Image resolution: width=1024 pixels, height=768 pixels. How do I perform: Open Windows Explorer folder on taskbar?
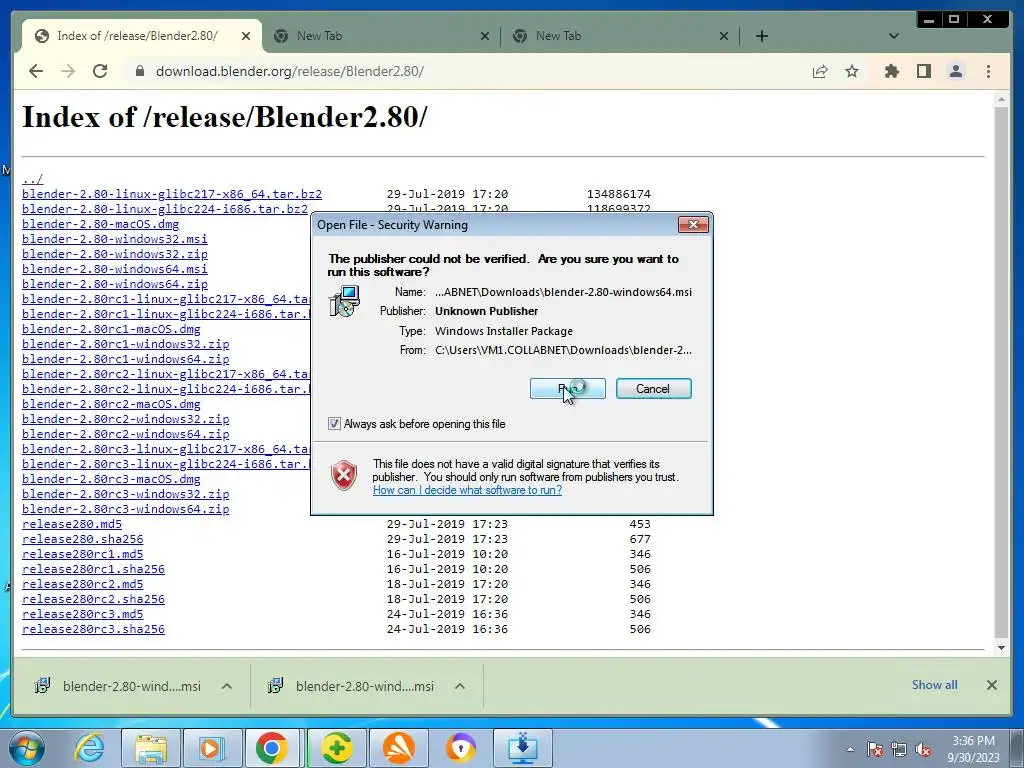151,748
